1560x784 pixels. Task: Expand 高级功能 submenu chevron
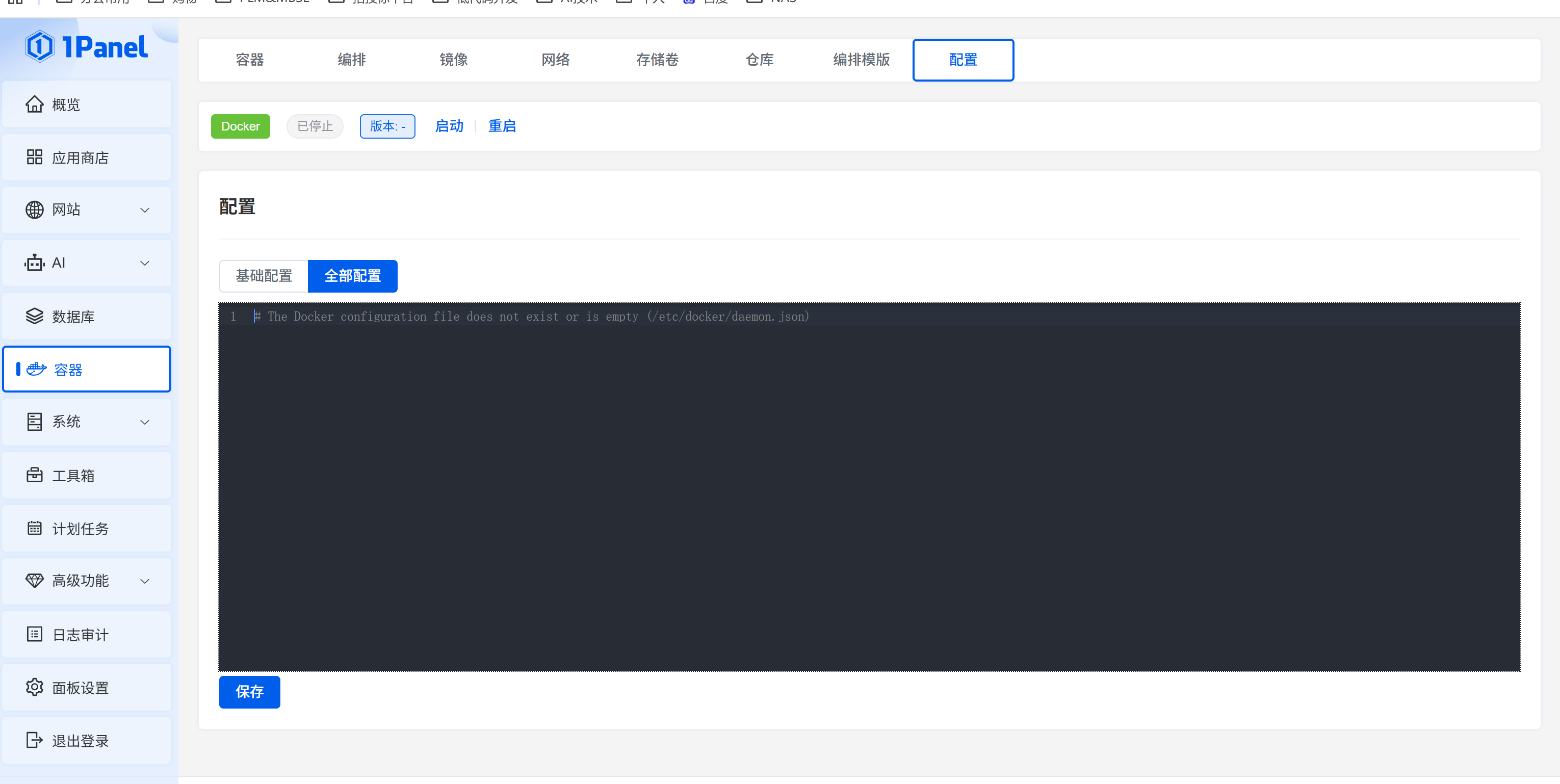tap(145, 581)
